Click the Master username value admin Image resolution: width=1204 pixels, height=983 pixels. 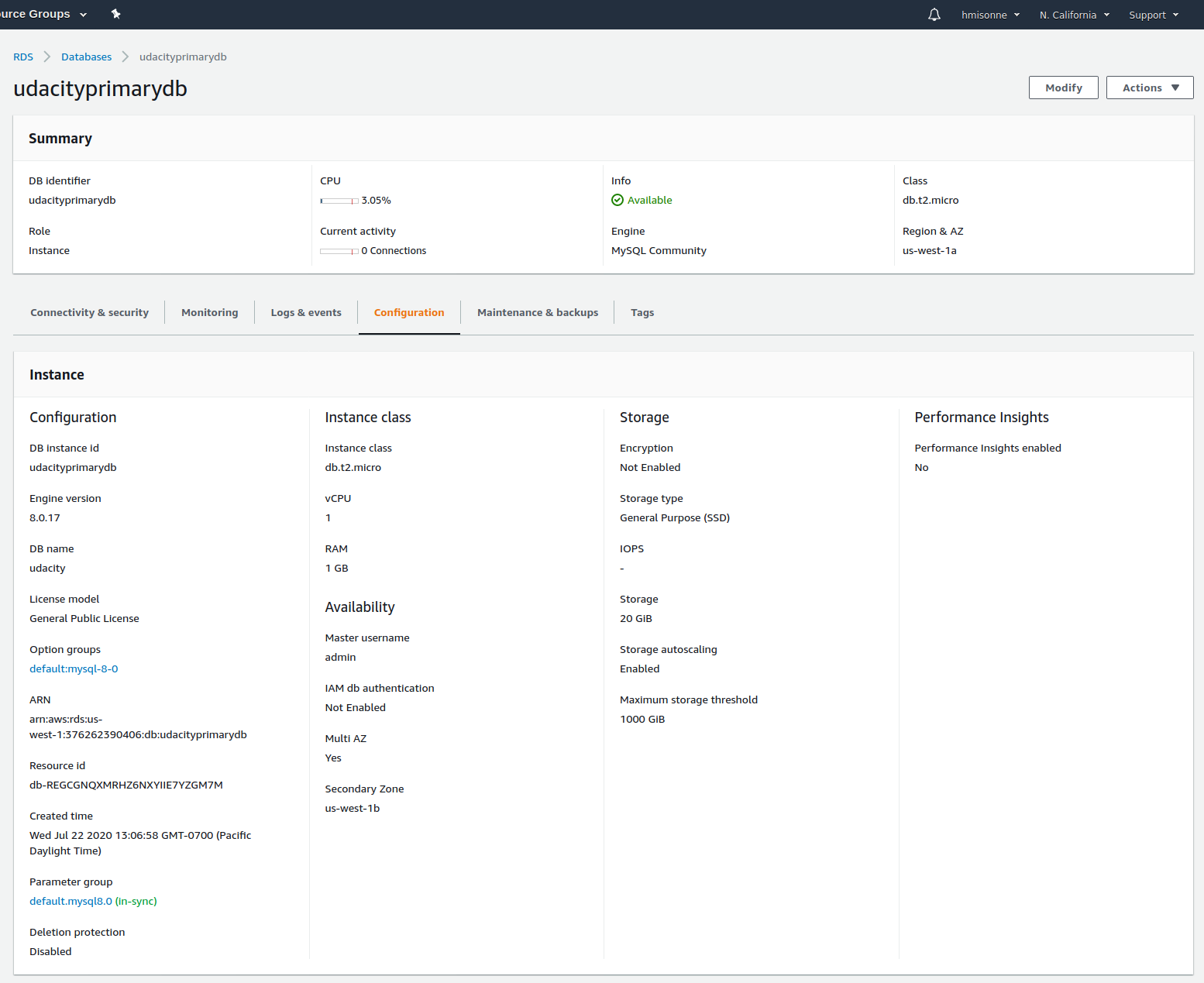[341, 657]
